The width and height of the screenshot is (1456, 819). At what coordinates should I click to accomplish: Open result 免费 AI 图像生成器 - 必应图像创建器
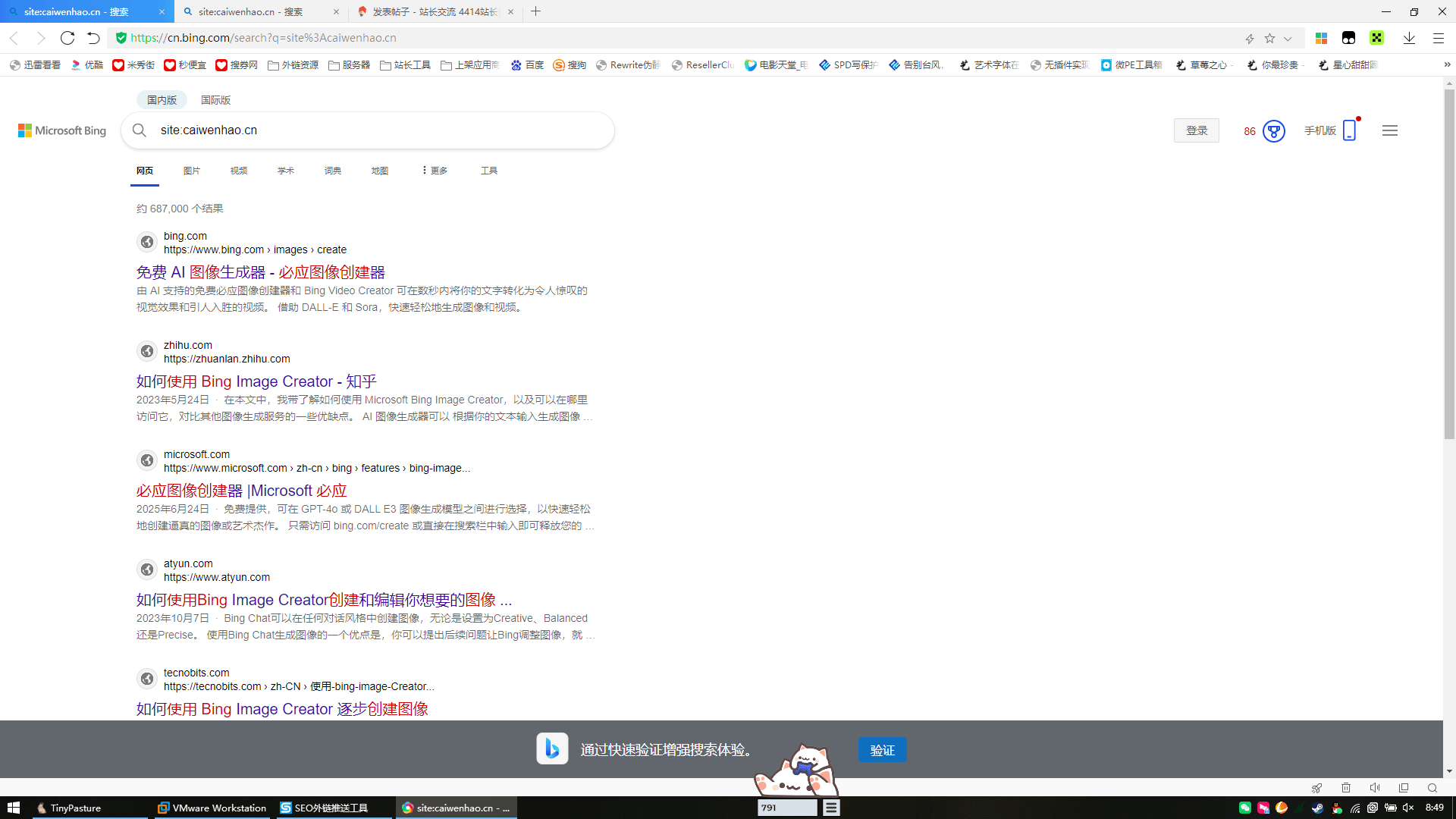click(x=261, y=272)
